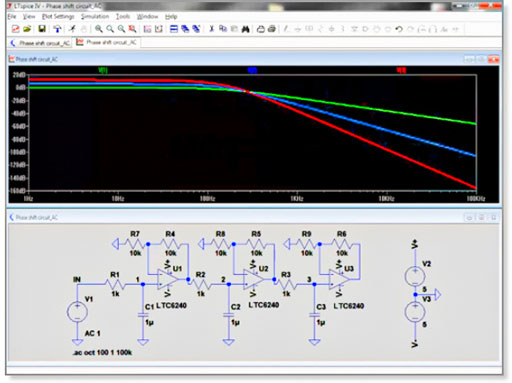Viewport: 512px width, 383px height.
Task: Click the Print icon
Action: [272, 29]
